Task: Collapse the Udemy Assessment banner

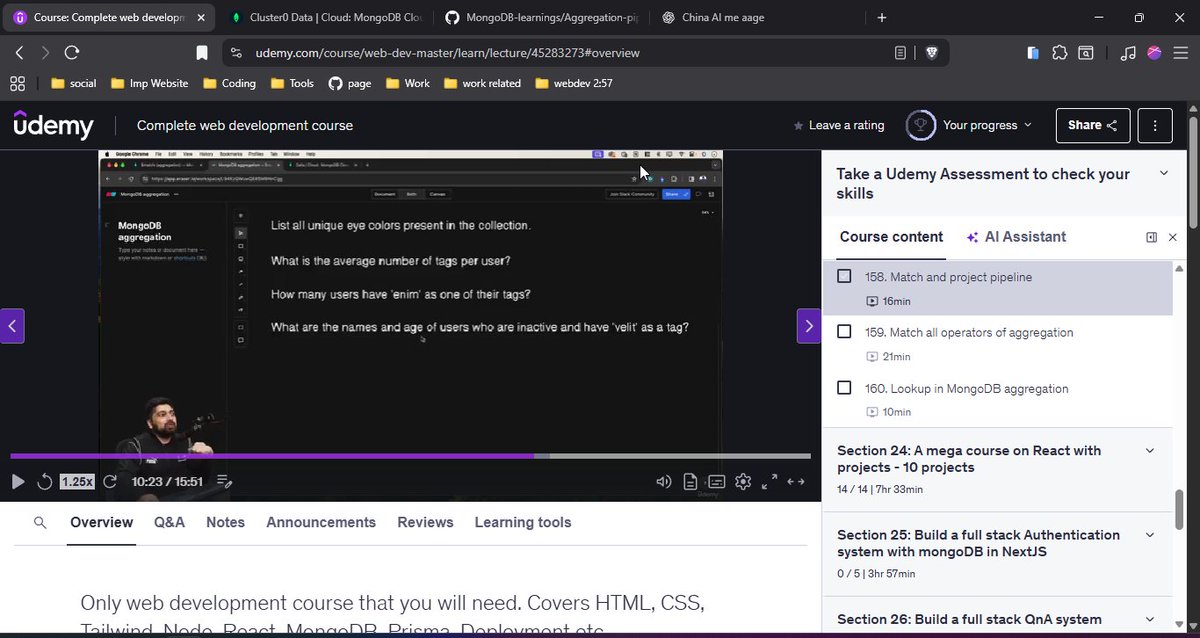Action: pos(1163,174)
